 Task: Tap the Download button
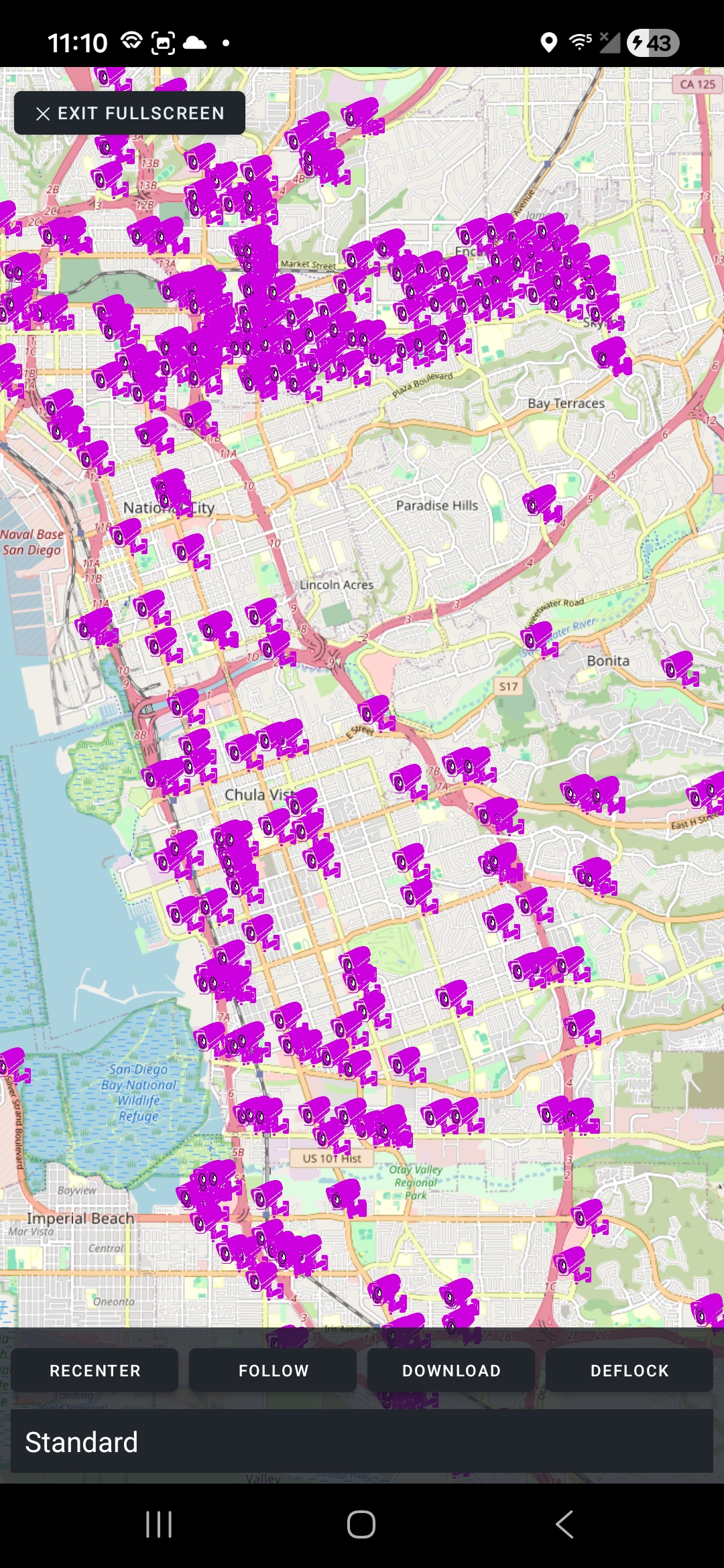pos(451,1370)
